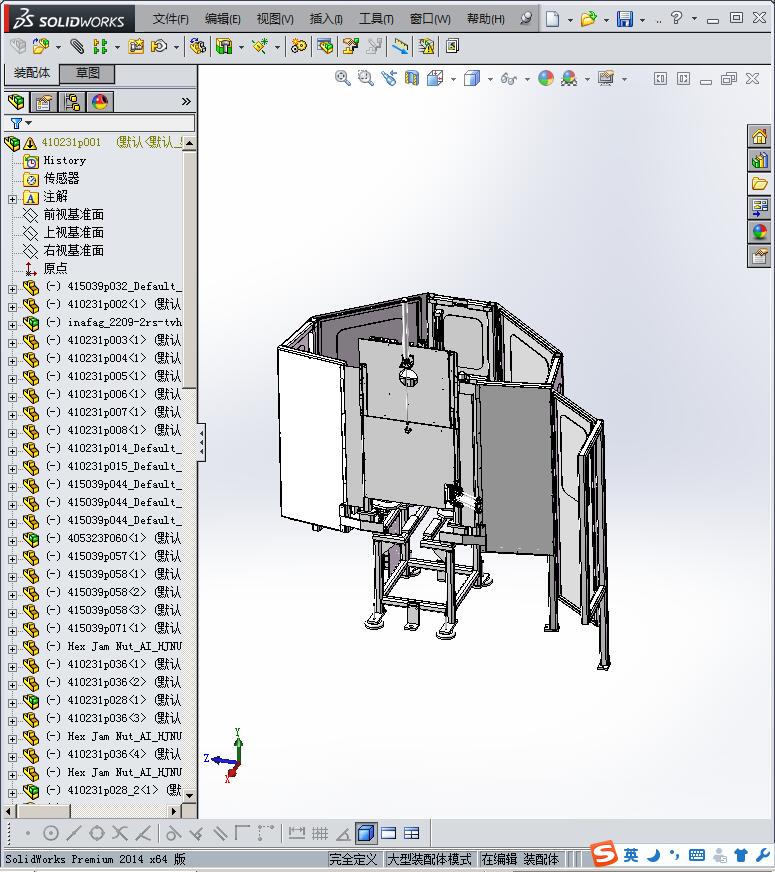Click the tree filter input field
The width and height of the screenshot is (775, 872).
(x=100, y=123)
